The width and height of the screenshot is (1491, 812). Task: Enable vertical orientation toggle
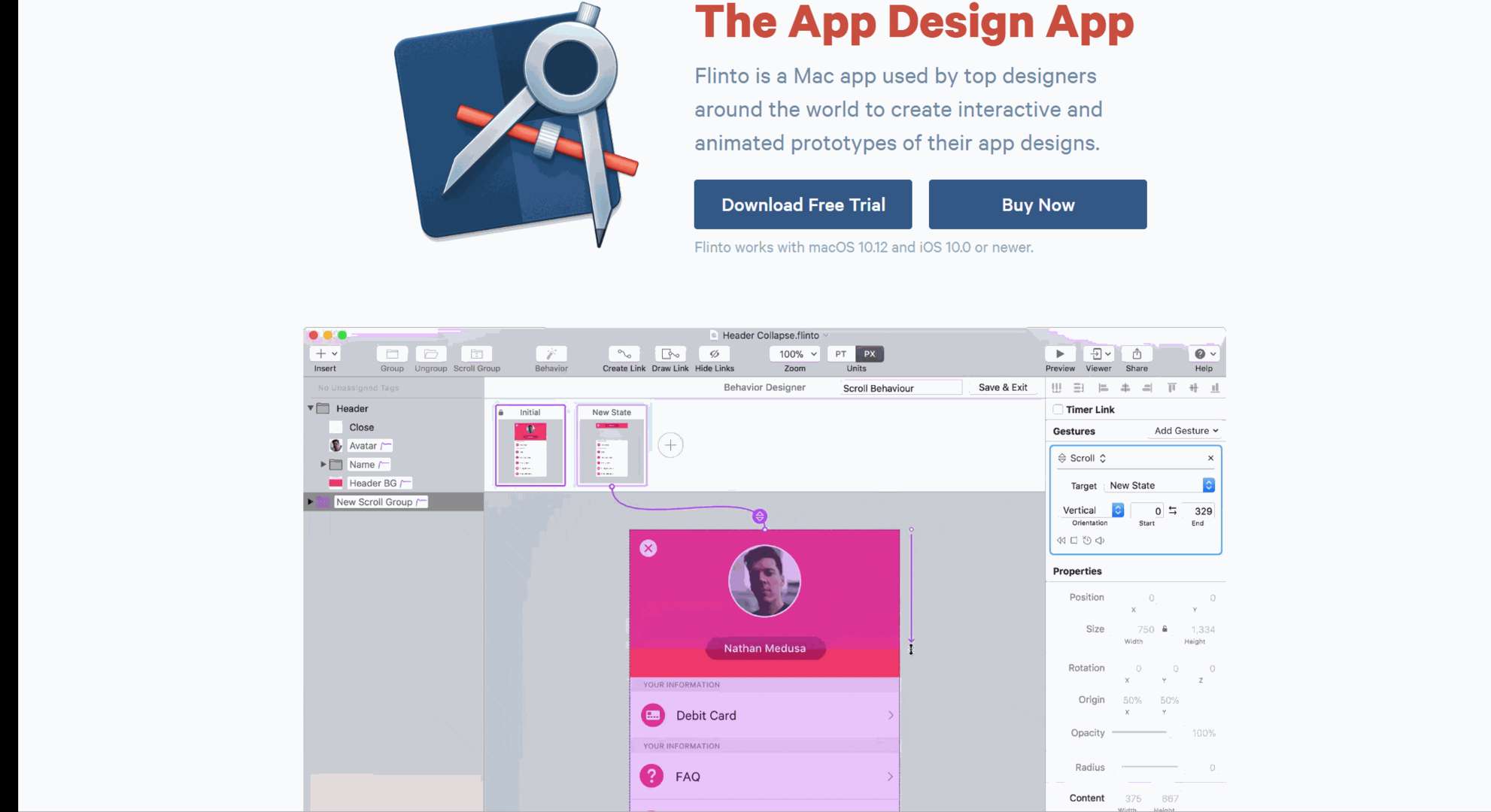[x=1117, y=510]
